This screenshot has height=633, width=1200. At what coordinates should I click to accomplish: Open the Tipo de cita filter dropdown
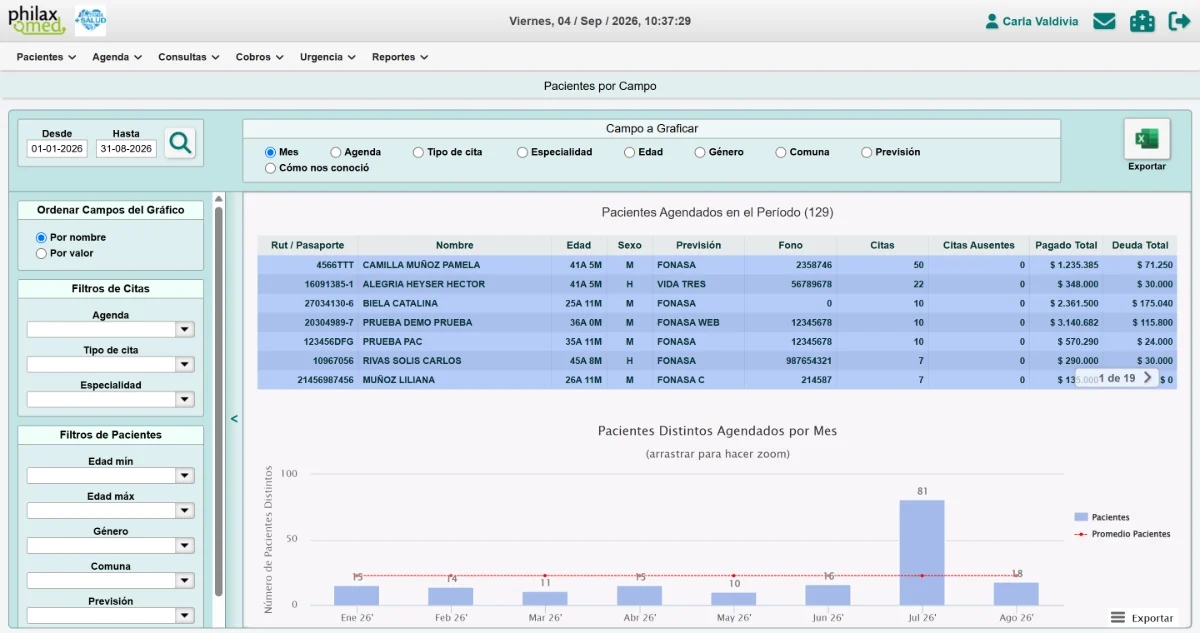pos(110,364)
